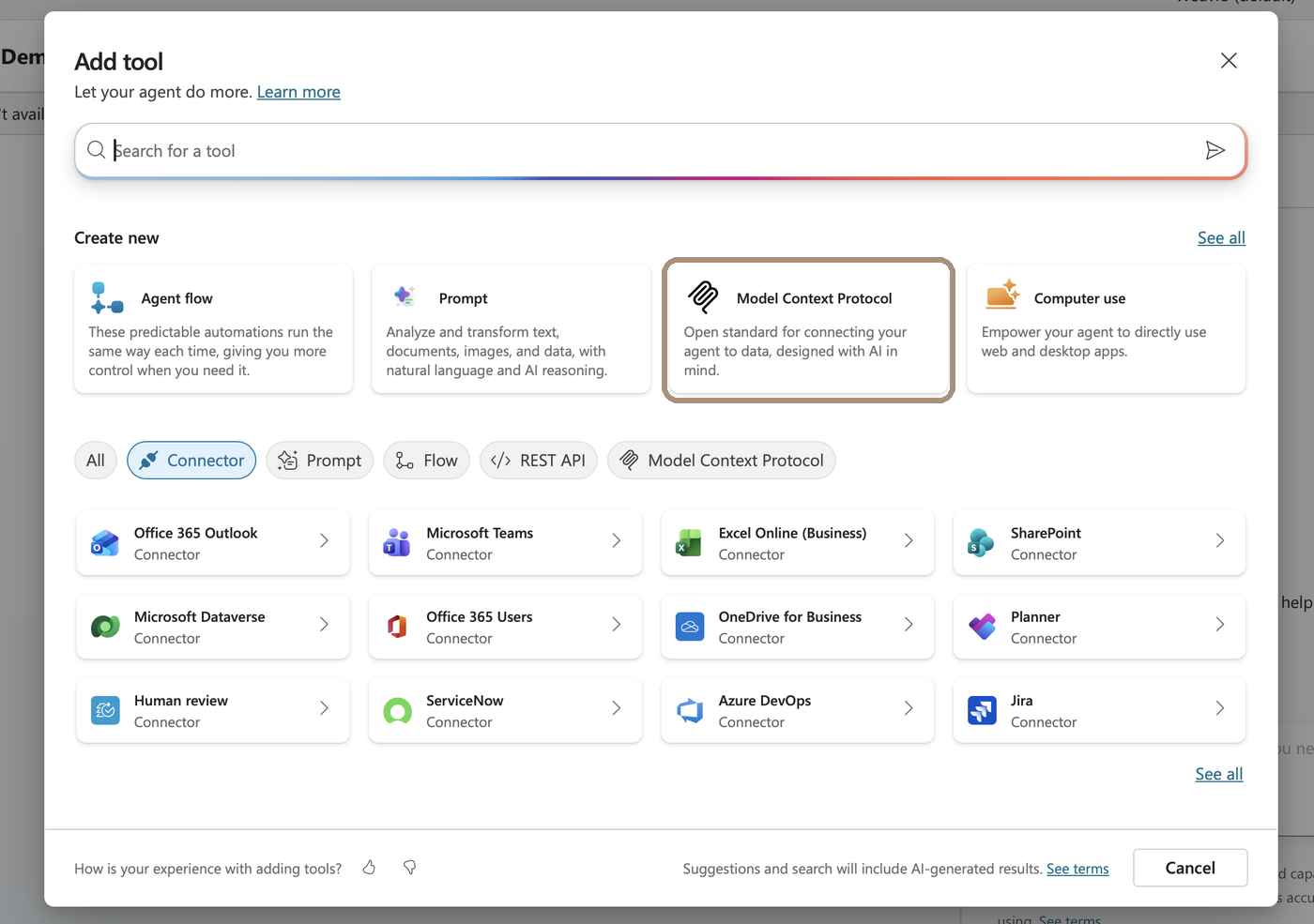Open the See terms link in dialog footer
This screenshot has width=1314, height=924.
(x=1077, y=869)
